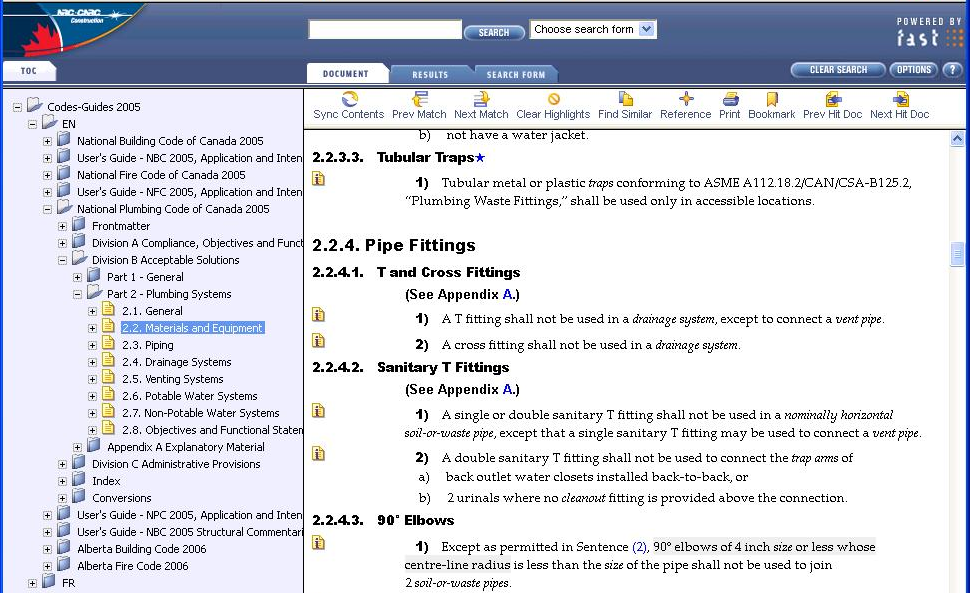Screen dimensions: 970x593
Task: Click the folder icon of Index
Action: pos(79,479)
